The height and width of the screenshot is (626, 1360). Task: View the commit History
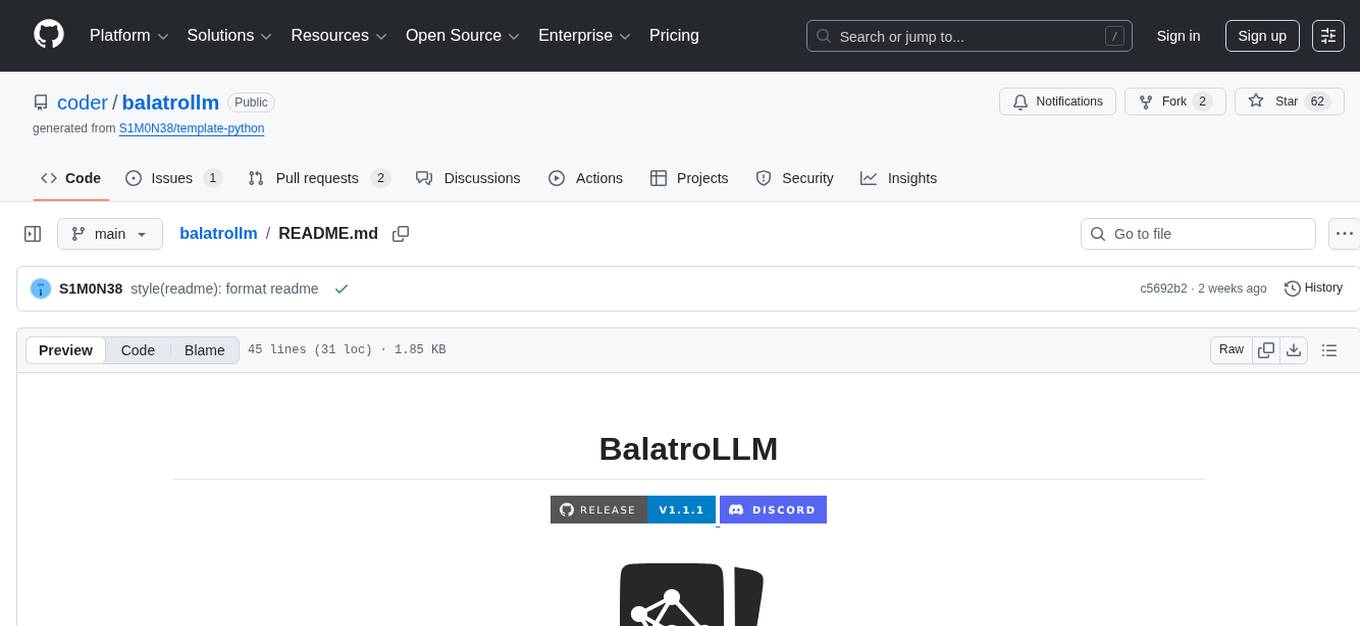[1313, 288]
